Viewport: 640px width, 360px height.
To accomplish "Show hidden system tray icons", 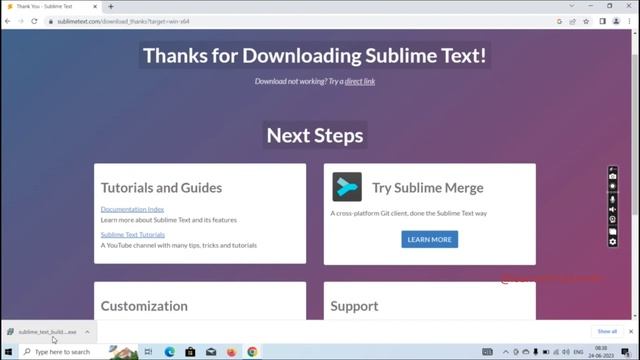I will tap(506, 352).
